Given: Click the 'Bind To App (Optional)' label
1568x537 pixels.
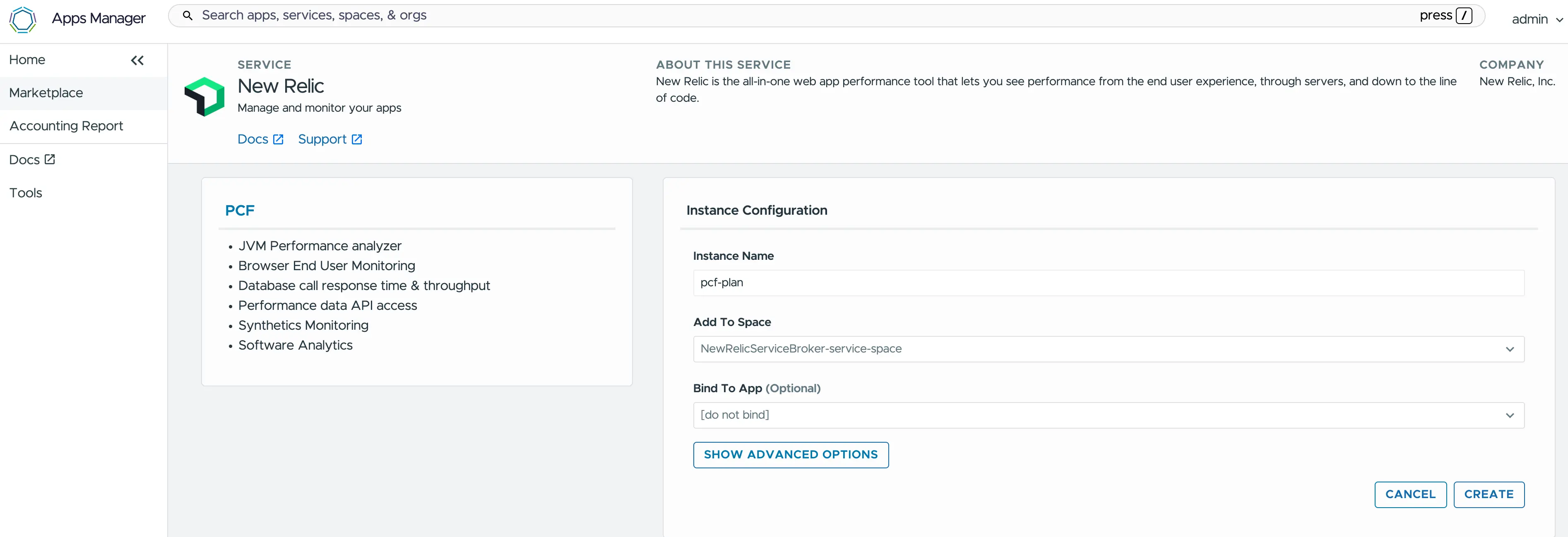Looking at the screenshot, I should click(757, 388).
